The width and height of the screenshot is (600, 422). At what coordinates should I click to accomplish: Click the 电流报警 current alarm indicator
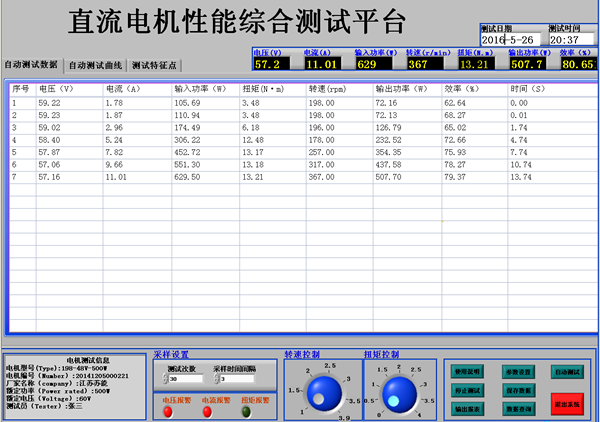coord(207,411)
